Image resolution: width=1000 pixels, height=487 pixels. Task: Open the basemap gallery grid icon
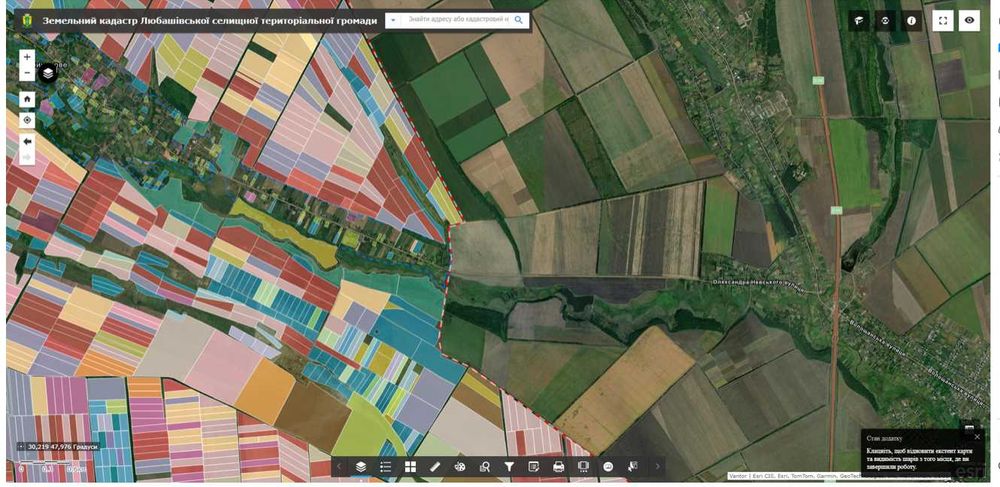(x=410, y=467)
